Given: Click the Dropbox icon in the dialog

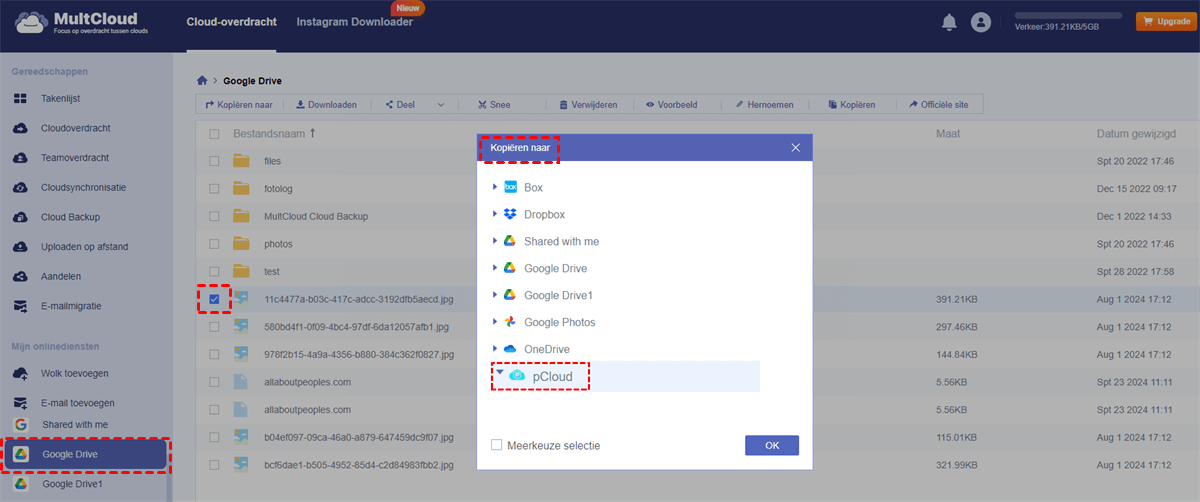Looking at the screenshot, I should click(x=510, y=214).
